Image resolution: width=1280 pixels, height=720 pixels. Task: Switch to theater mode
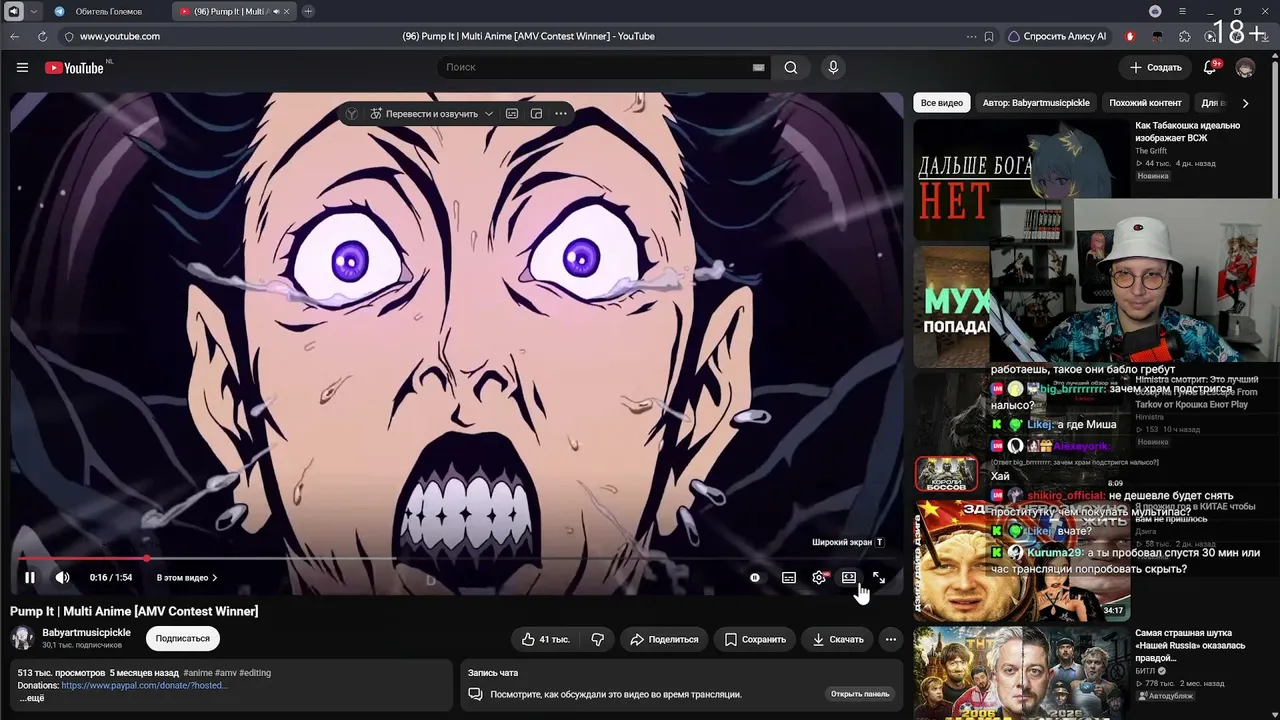849,577
